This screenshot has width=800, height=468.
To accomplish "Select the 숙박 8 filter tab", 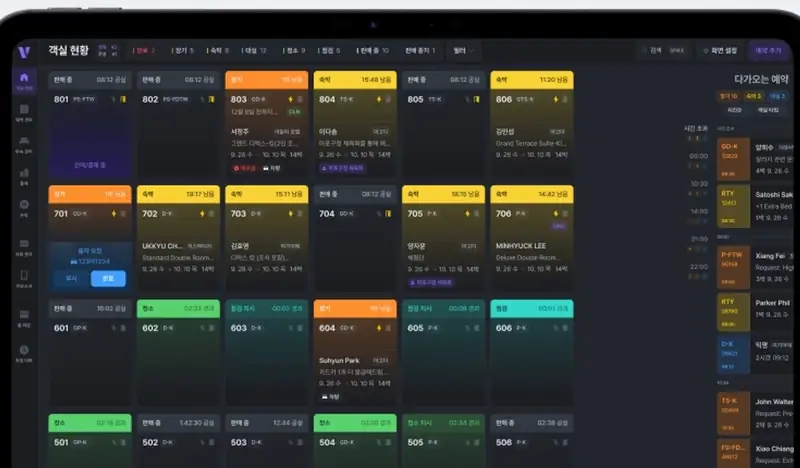I will (x=218, y=51).
